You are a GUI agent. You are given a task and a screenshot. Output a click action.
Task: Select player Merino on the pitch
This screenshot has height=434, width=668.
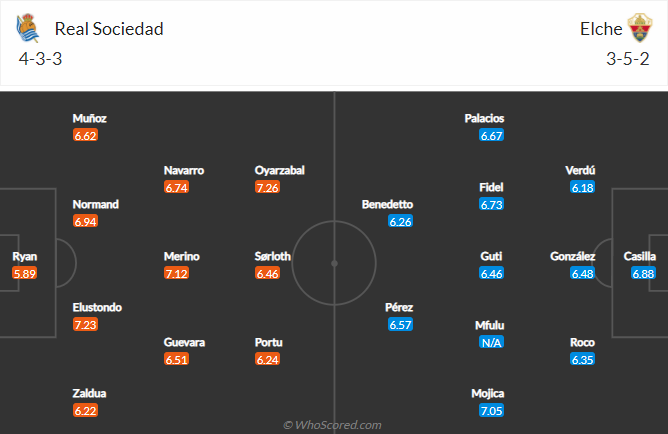point(181,256)
